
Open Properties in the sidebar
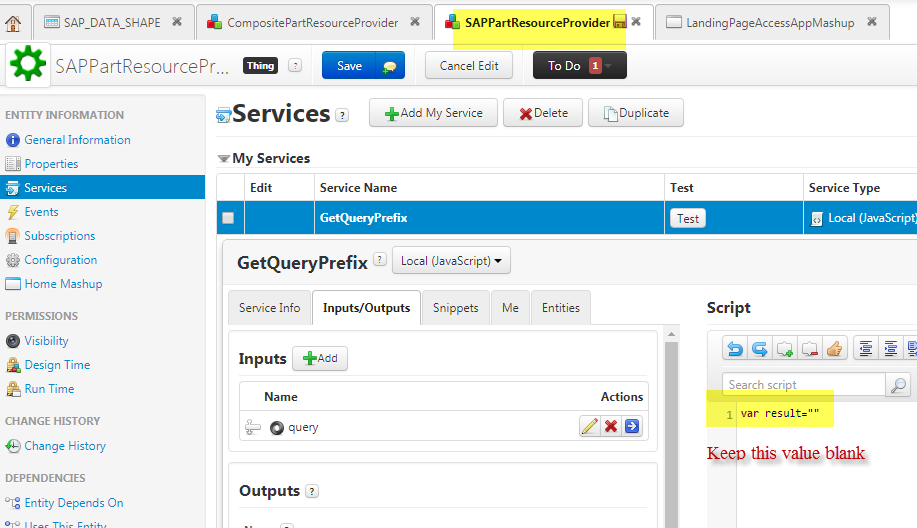pyautogui.click(x=51, y=164)
